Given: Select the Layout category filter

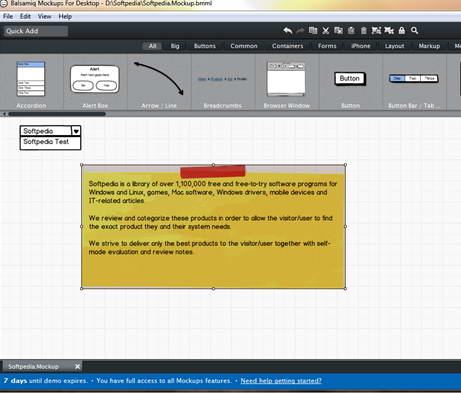Looking at the screenshot, I should point(394,46).
